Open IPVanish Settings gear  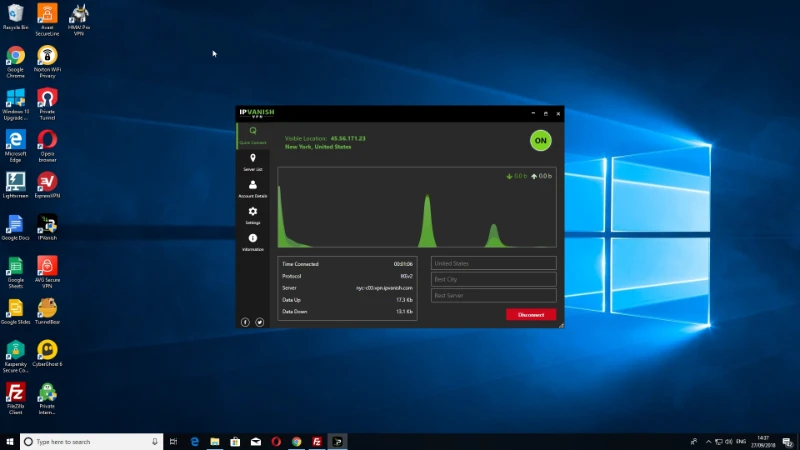(x=253, y=214)
